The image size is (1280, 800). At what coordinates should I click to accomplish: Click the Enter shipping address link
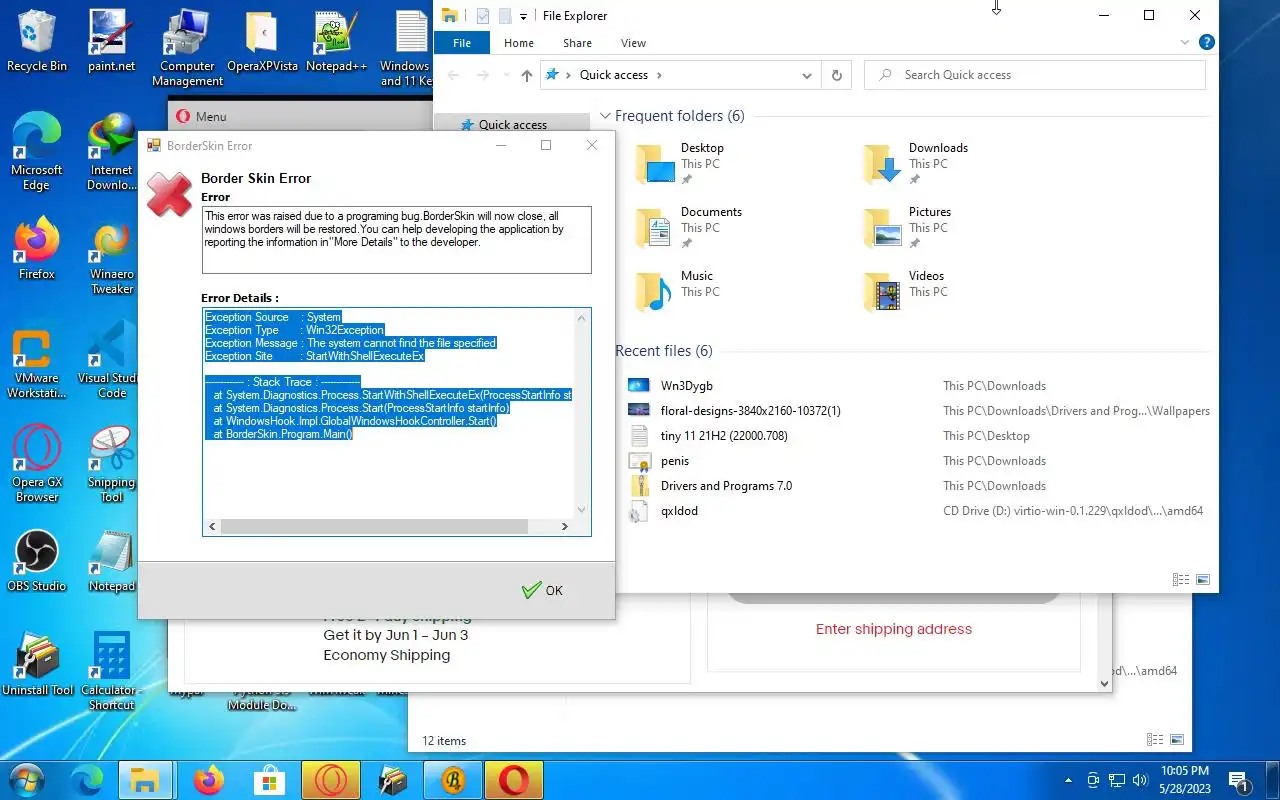(893, 629)
